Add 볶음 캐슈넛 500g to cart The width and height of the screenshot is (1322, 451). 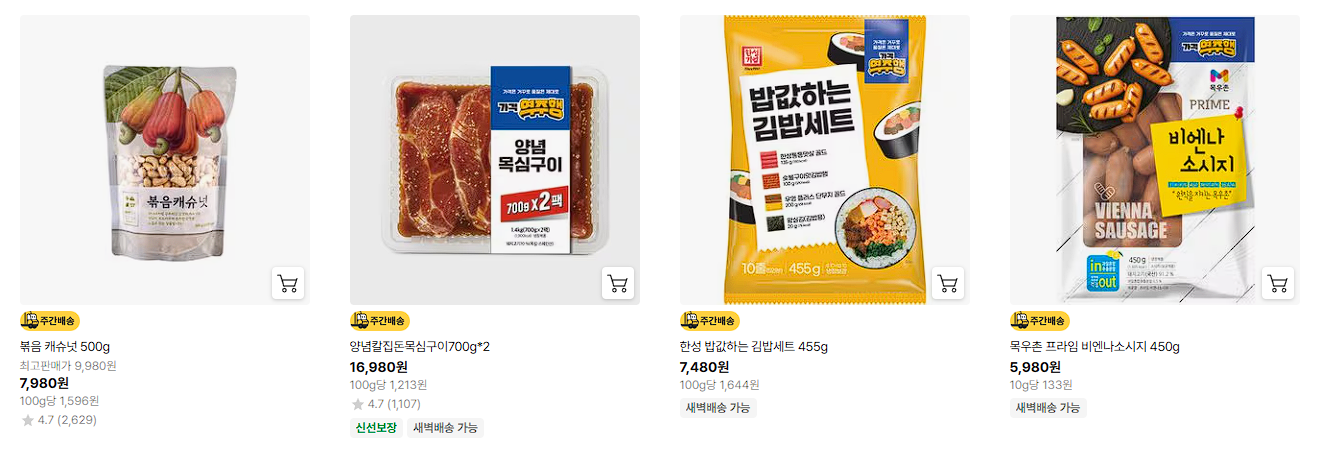coord(288,283)
